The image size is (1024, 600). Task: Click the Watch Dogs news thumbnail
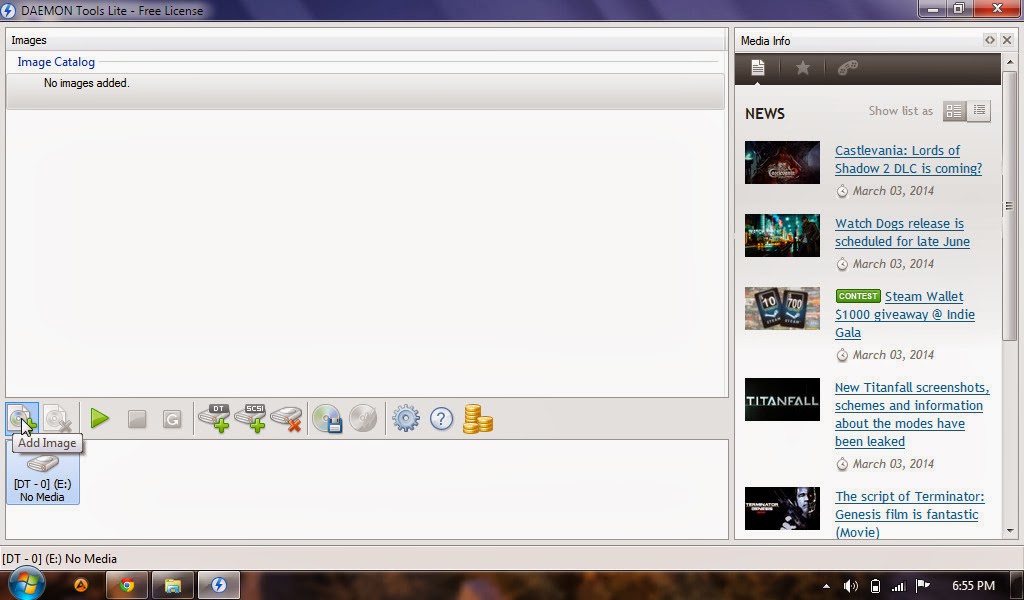click(782, 236)
